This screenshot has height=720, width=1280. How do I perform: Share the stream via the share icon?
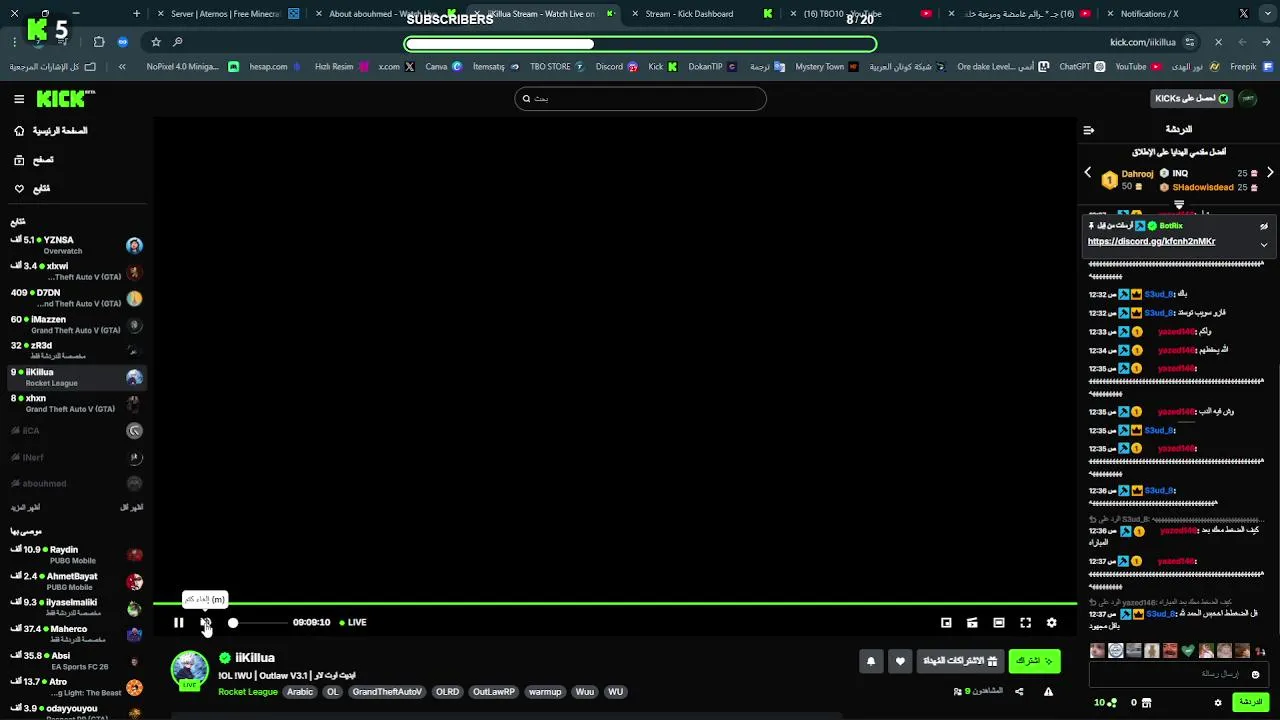[x=1019, y=691]
